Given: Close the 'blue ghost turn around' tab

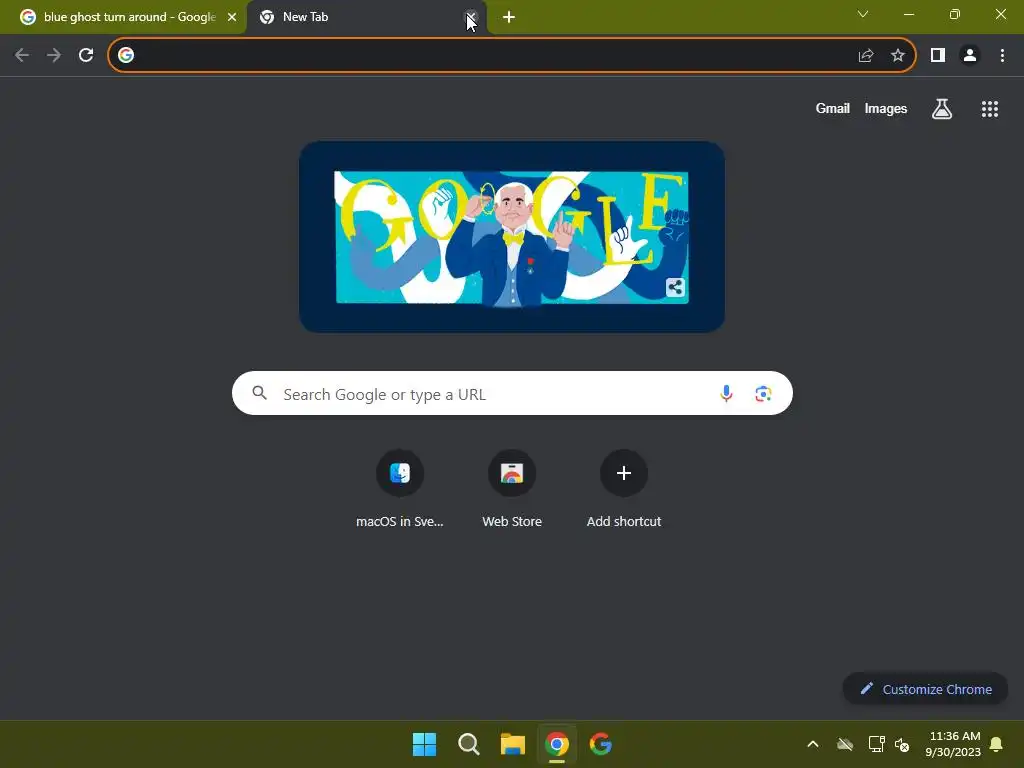Looking at the screenshot, I should 232,17.
